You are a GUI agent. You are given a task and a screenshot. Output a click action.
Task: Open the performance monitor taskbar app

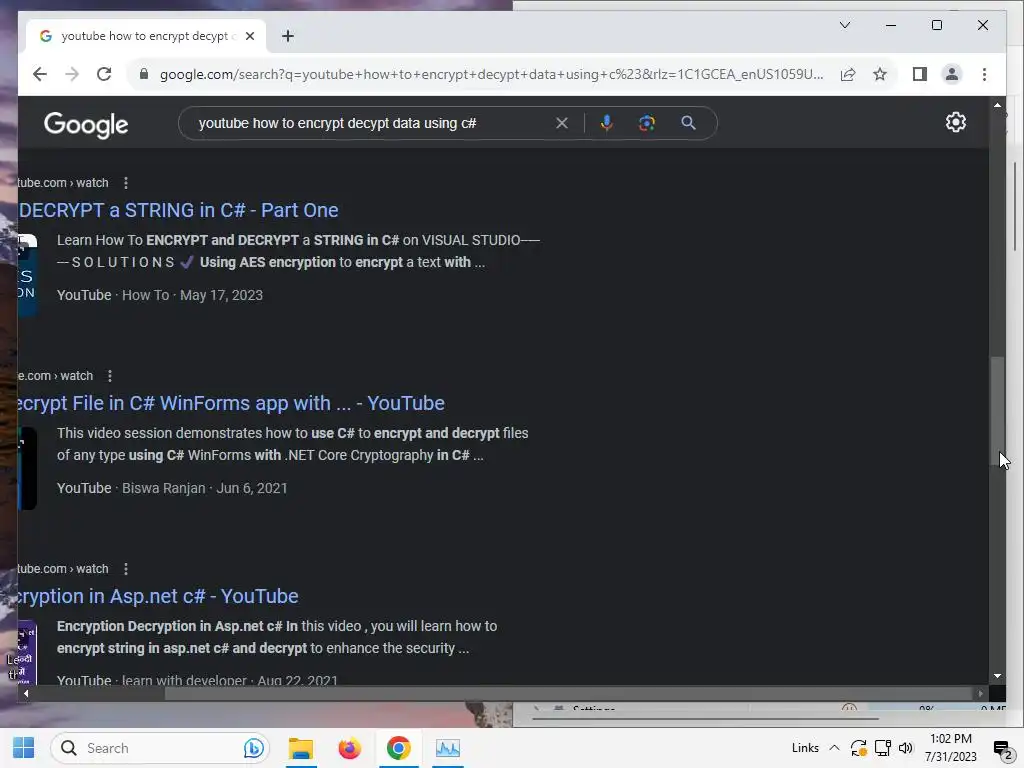tap(448, 748)
